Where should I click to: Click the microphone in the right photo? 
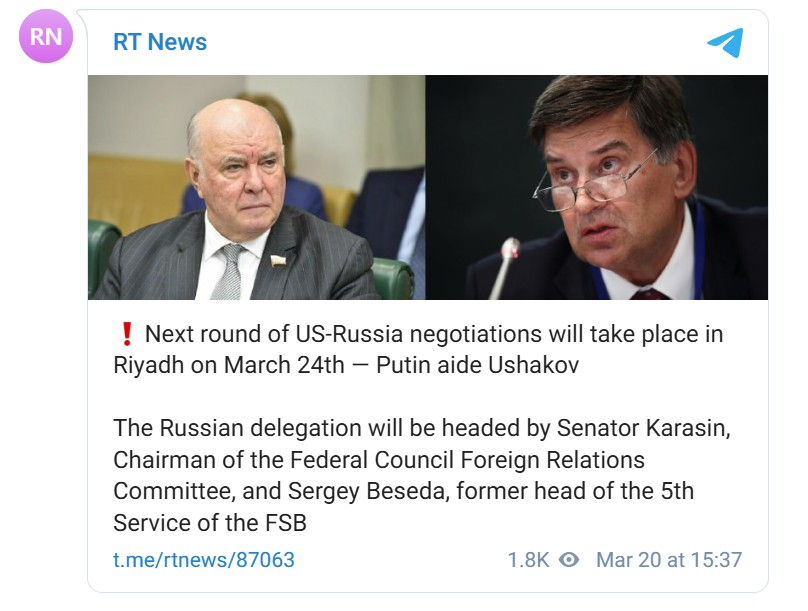point(503,268)
